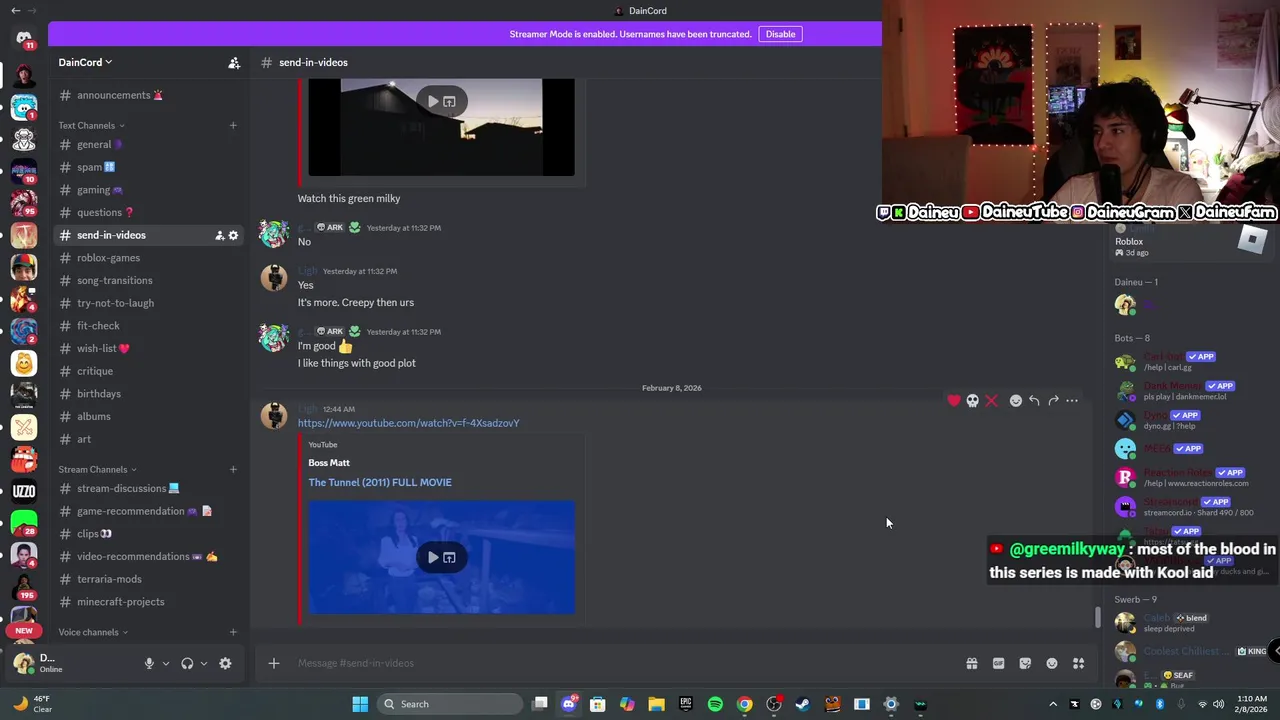Open Steam from the taskbar

(x=802, y=704)
